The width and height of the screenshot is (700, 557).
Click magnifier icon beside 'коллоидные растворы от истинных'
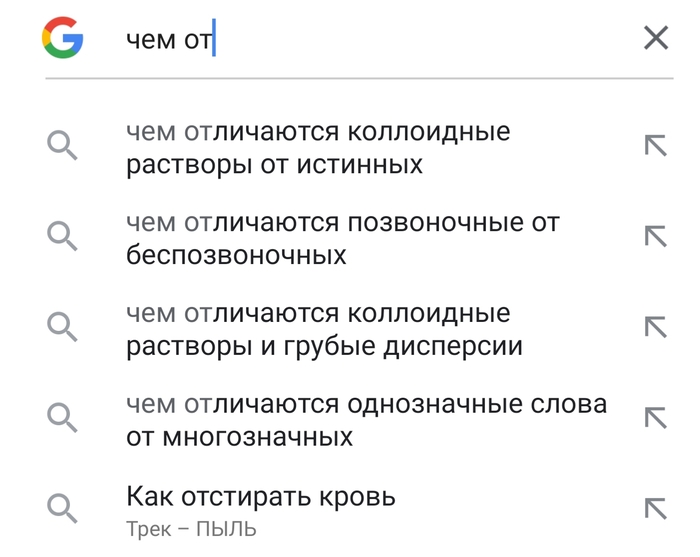tap(62, 147)
